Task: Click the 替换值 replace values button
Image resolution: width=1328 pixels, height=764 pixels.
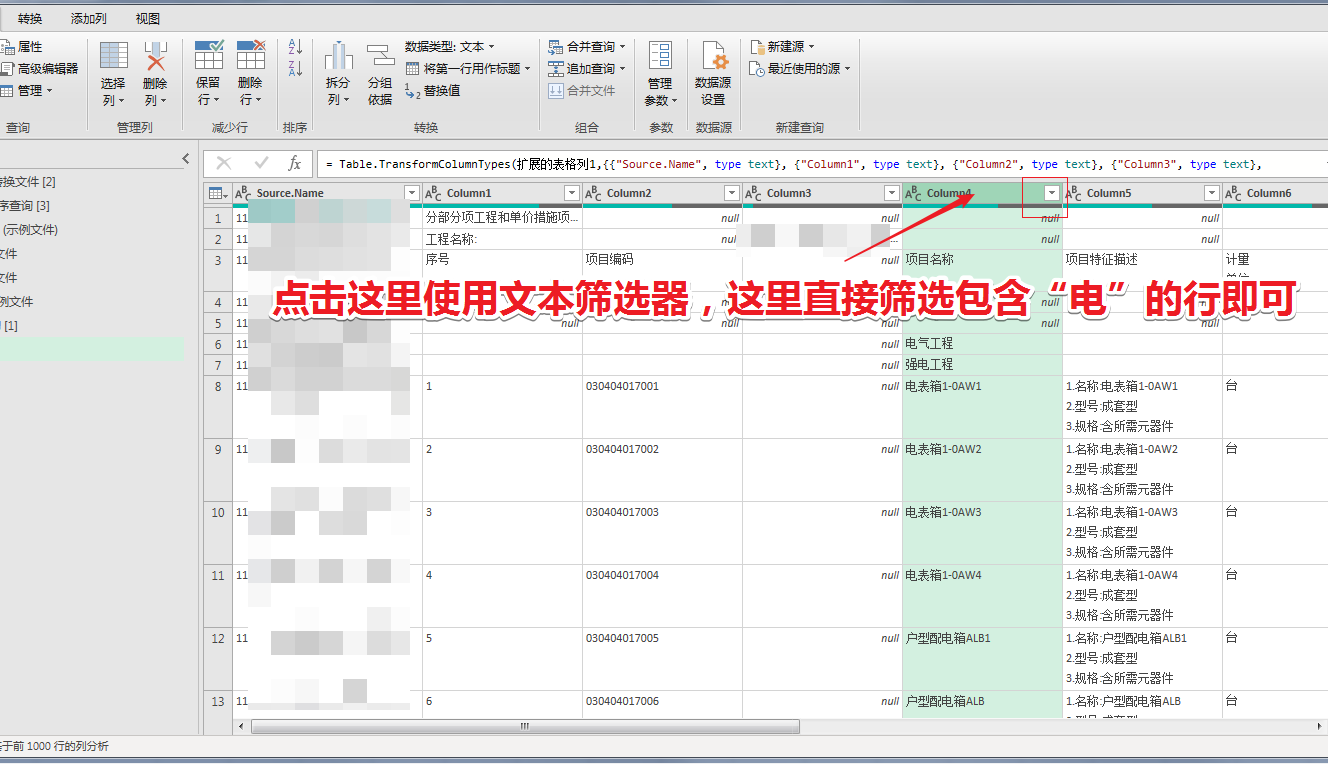Action: (433, 91)
